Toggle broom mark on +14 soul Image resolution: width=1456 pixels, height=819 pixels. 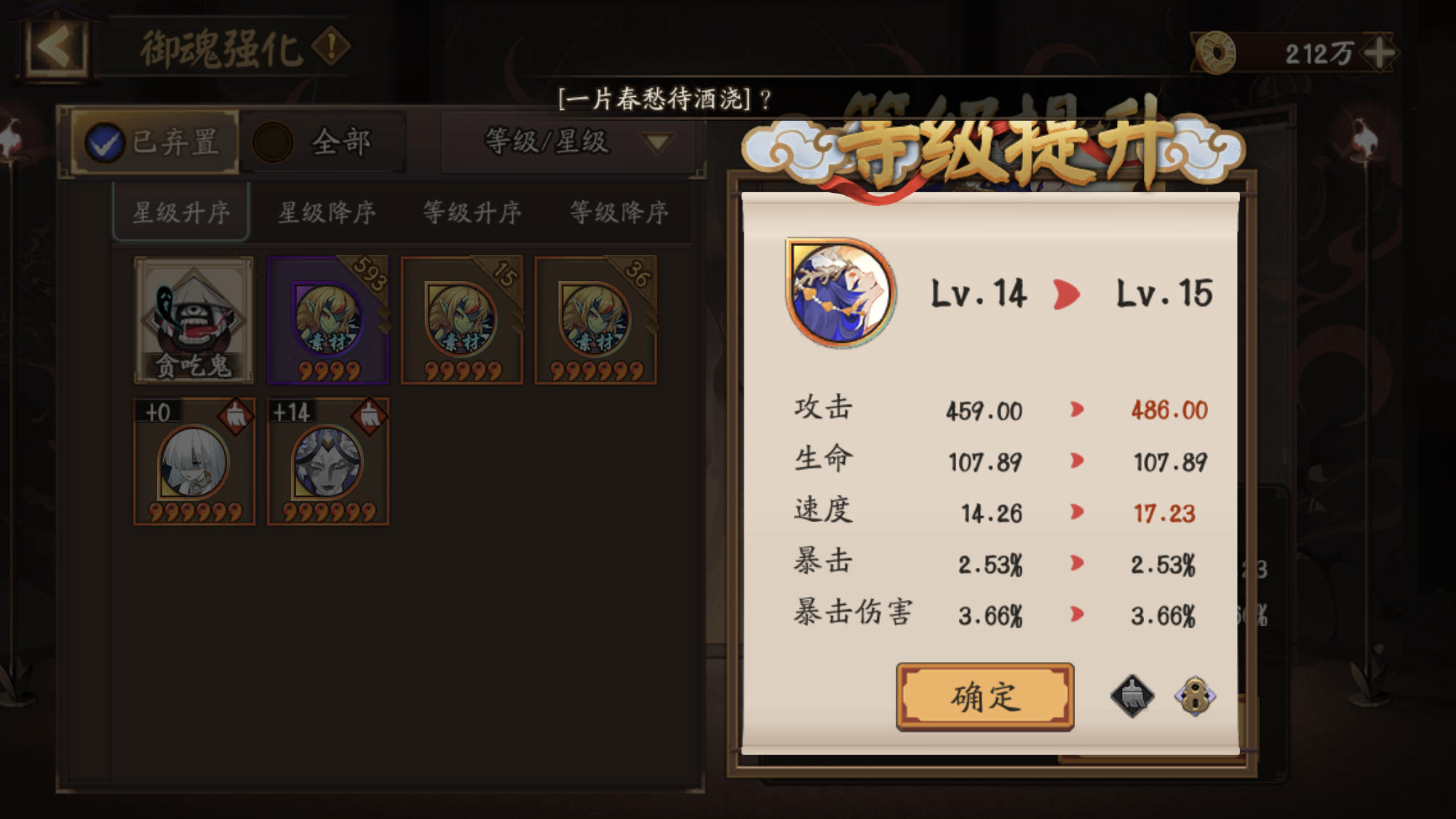[370, 416]
